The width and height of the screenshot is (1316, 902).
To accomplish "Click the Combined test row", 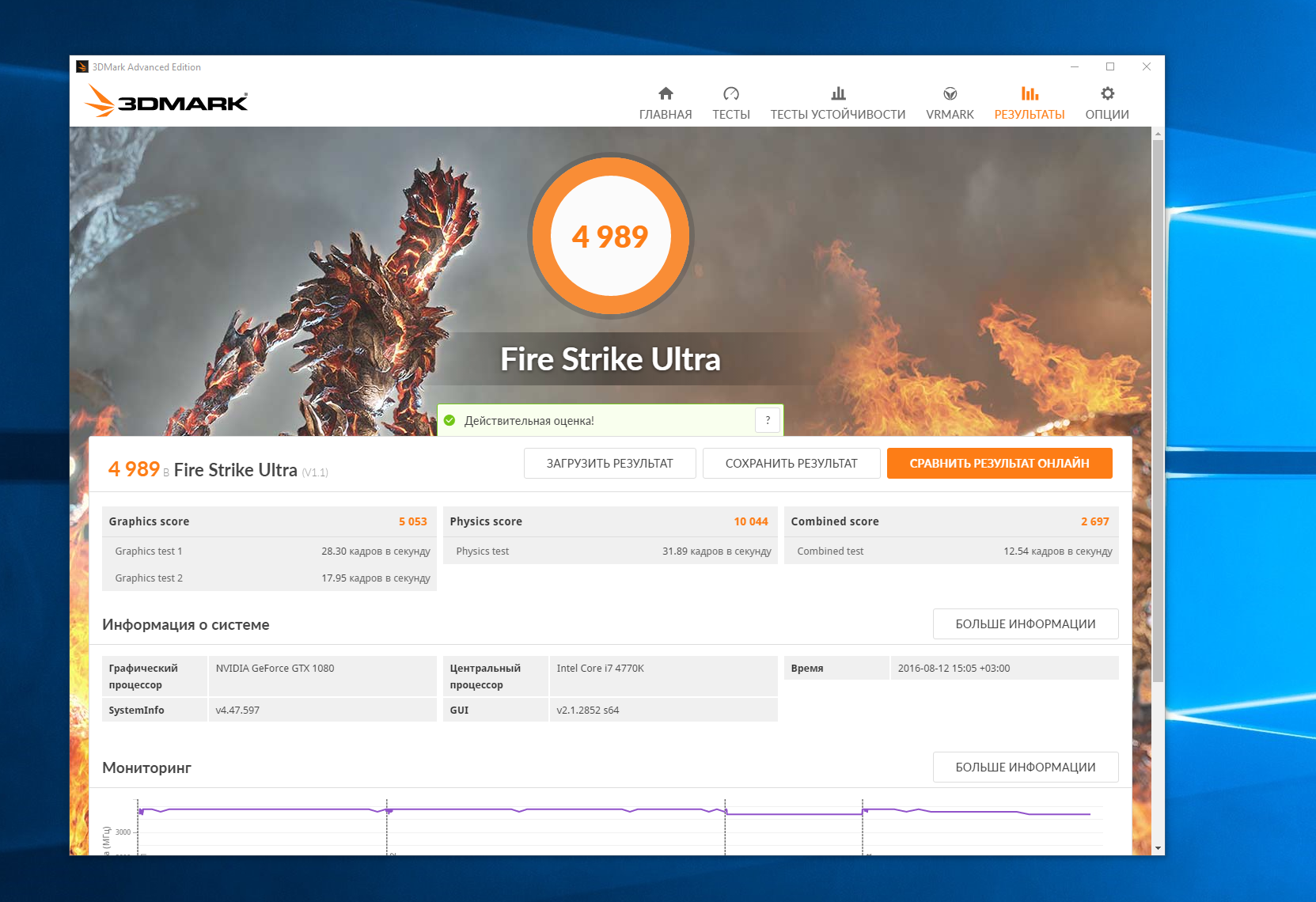I will (x=951, y=551).
